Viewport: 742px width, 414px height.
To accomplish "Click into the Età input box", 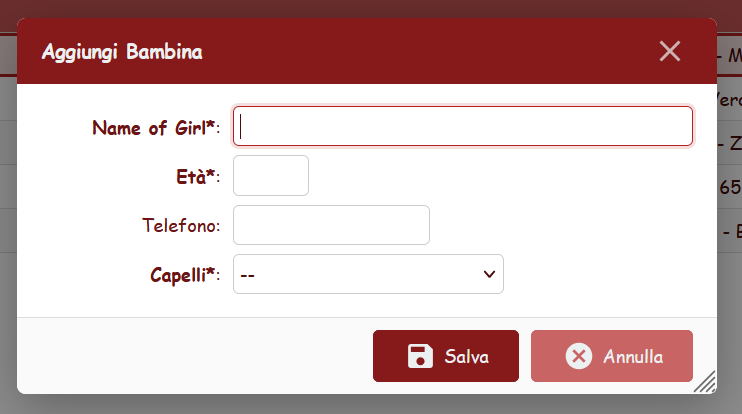I will click(271, 176).
